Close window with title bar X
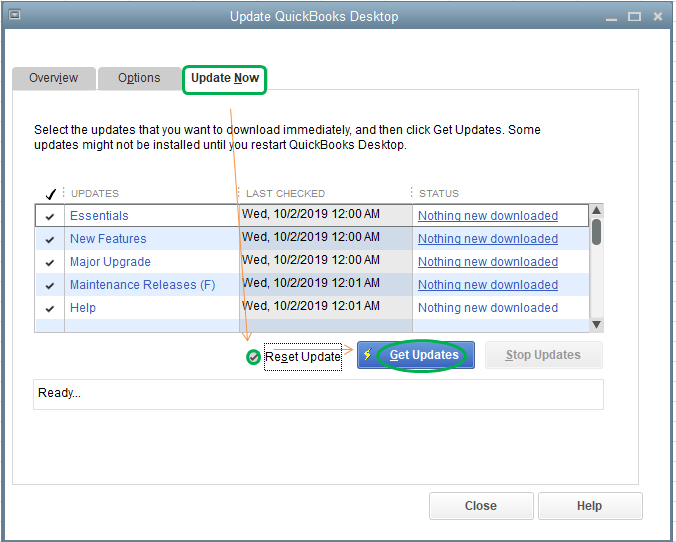This screenshot has width=676, height=542. point(657,16)
